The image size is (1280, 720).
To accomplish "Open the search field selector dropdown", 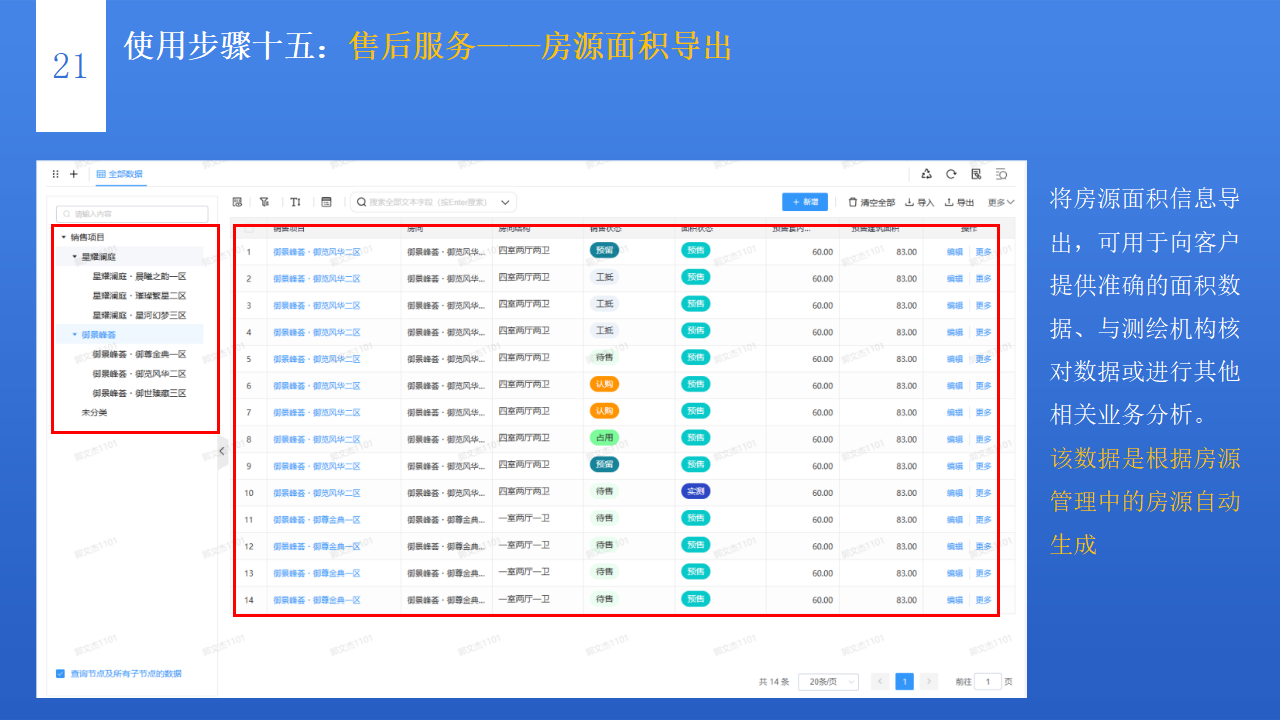I will (x=506, y=201).
